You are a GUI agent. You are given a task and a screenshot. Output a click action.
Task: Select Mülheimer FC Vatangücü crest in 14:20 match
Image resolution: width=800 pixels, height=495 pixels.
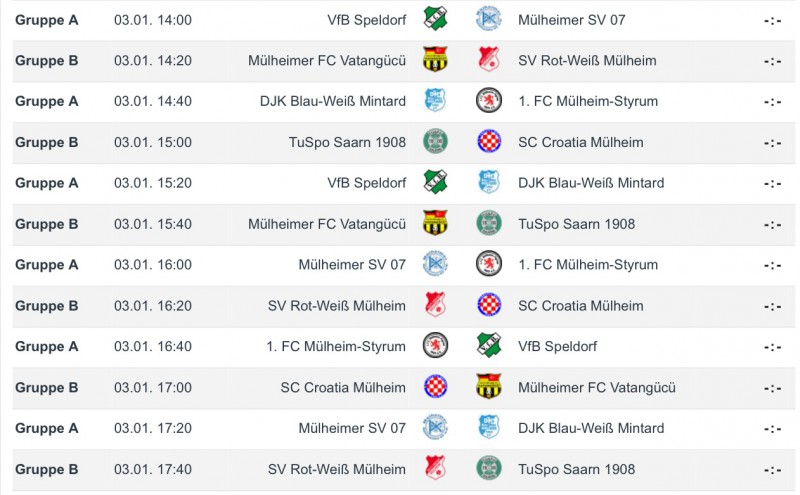(x=435, y=60)
